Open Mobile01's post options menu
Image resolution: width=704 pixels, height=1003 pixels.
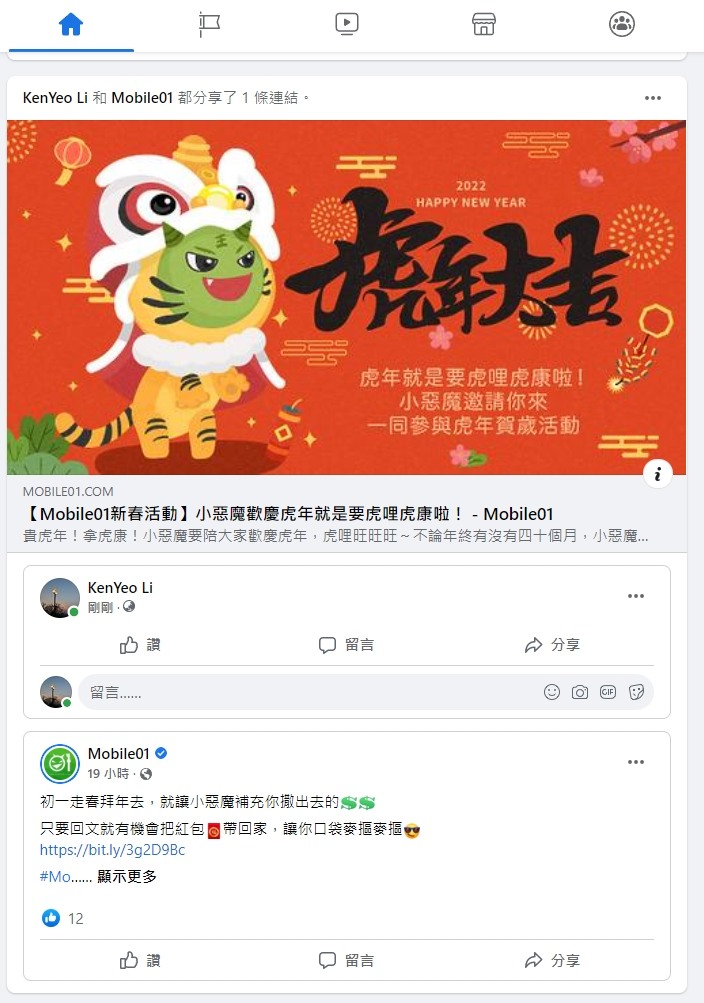tap(636, 762)
